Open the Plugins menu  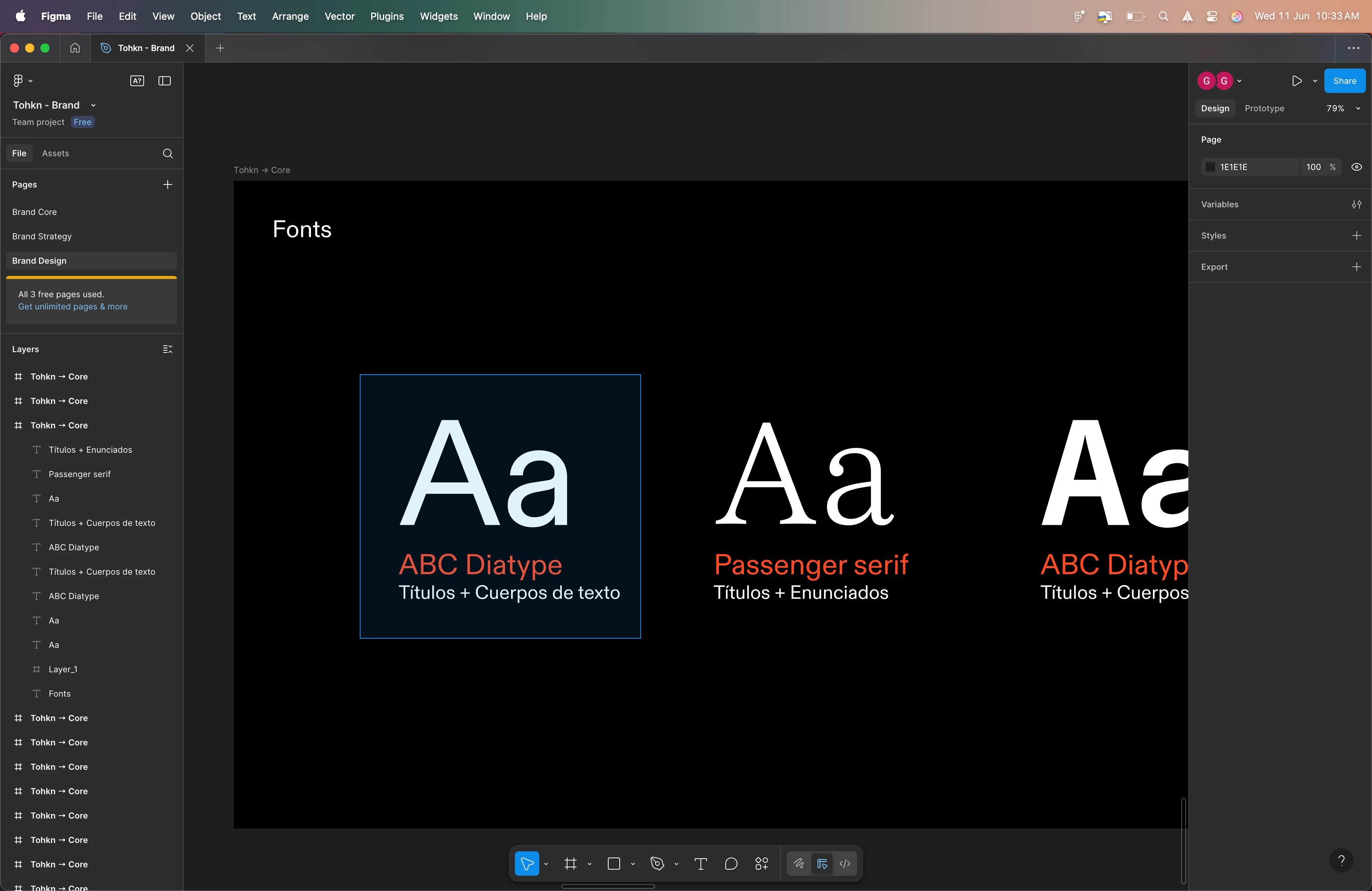coord(387,16)
